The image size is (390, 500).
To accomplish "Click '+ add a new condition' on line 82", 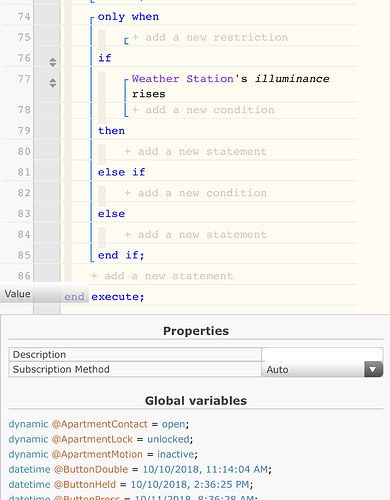I will point(196,193).
